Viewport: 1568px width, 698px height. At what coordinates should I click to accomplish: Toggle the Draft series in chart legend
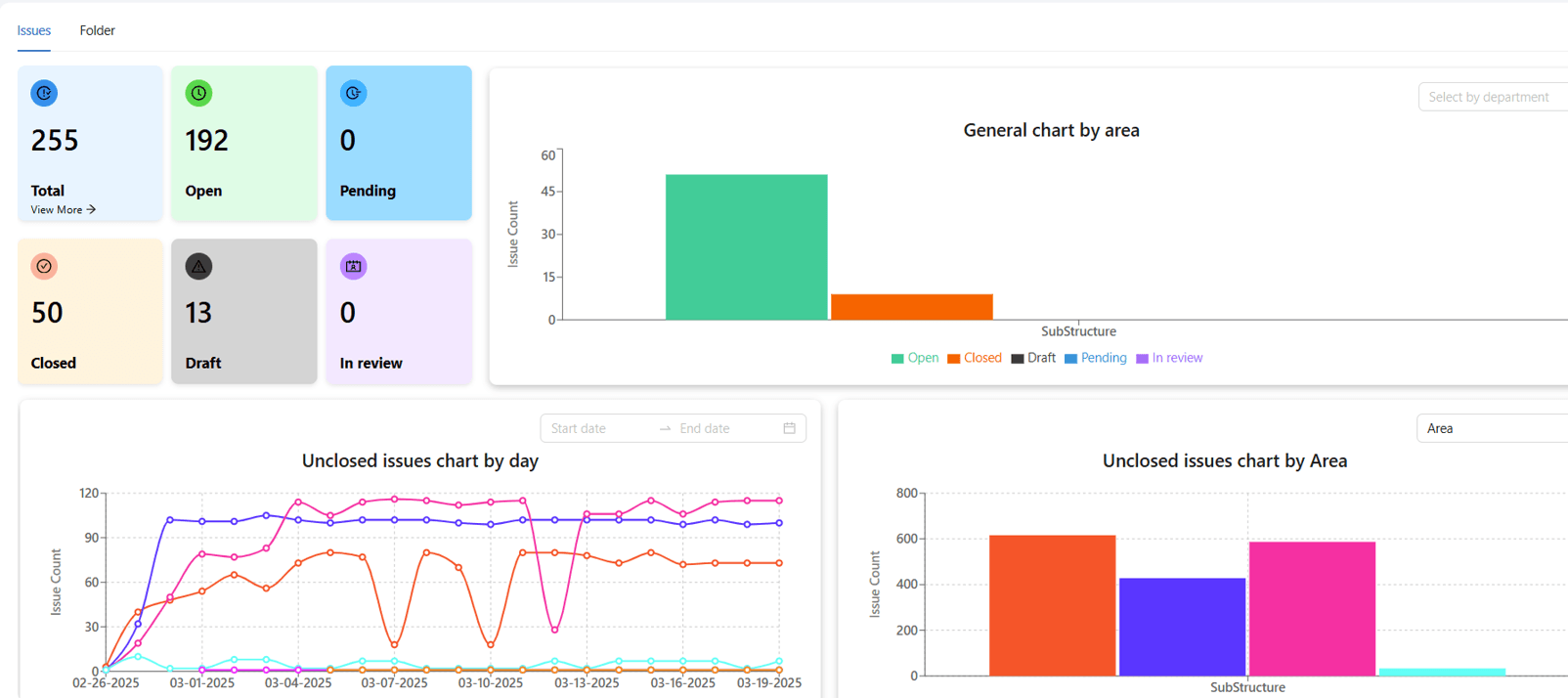(x=1033, y=358)
